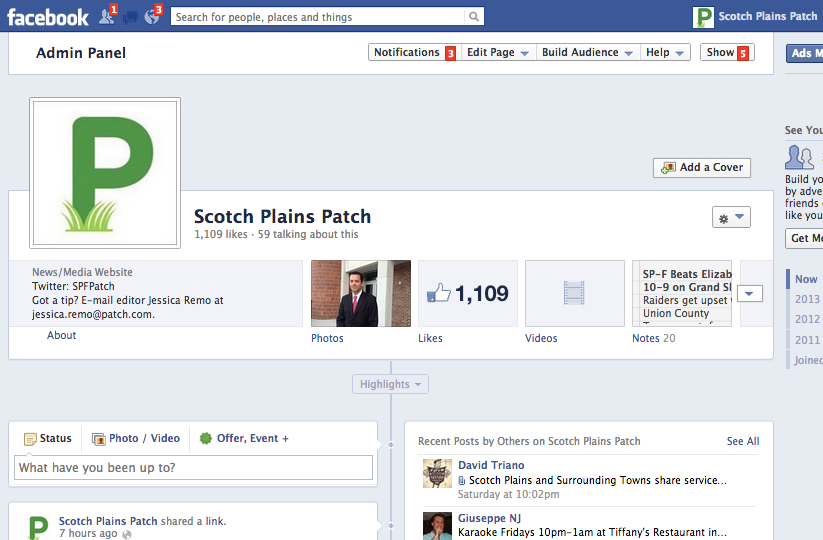The height and width of the screenshot is (540, 823).
Task: Click the green Patch profile picture
Action: [x=105, y=173]
